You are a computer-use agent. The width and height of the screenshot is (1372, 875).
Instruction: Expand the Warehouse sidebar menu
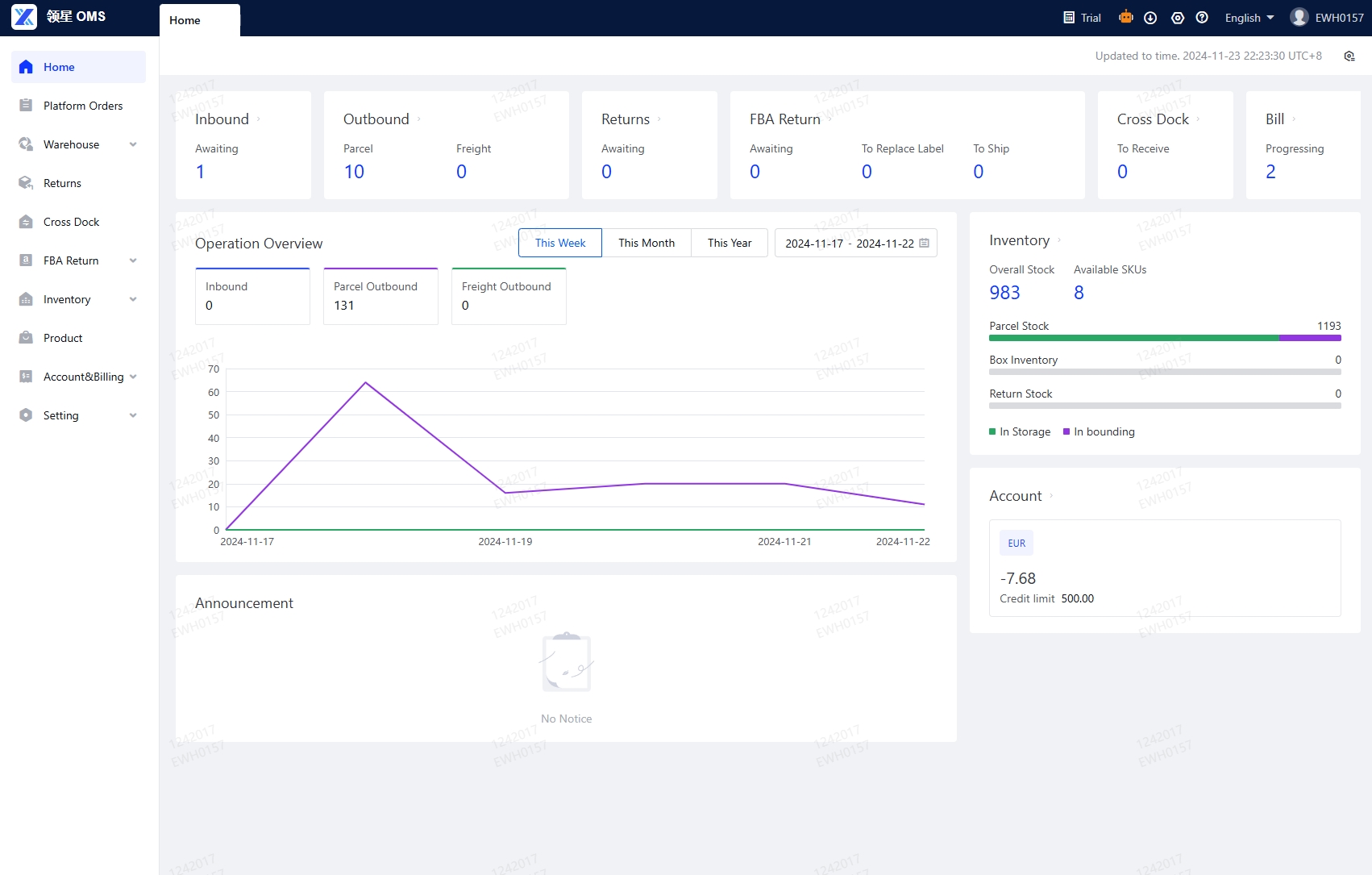click(78, 144)
